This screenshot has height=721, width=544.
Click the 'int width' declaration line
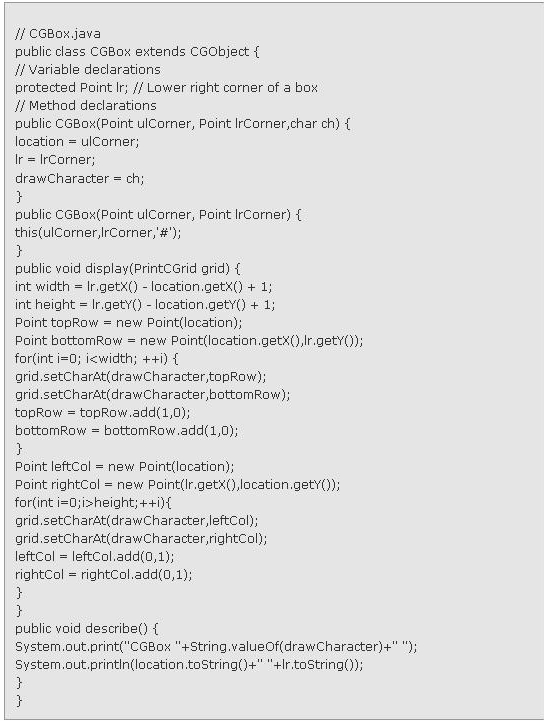pyautogui.click(x=143, y=287)
